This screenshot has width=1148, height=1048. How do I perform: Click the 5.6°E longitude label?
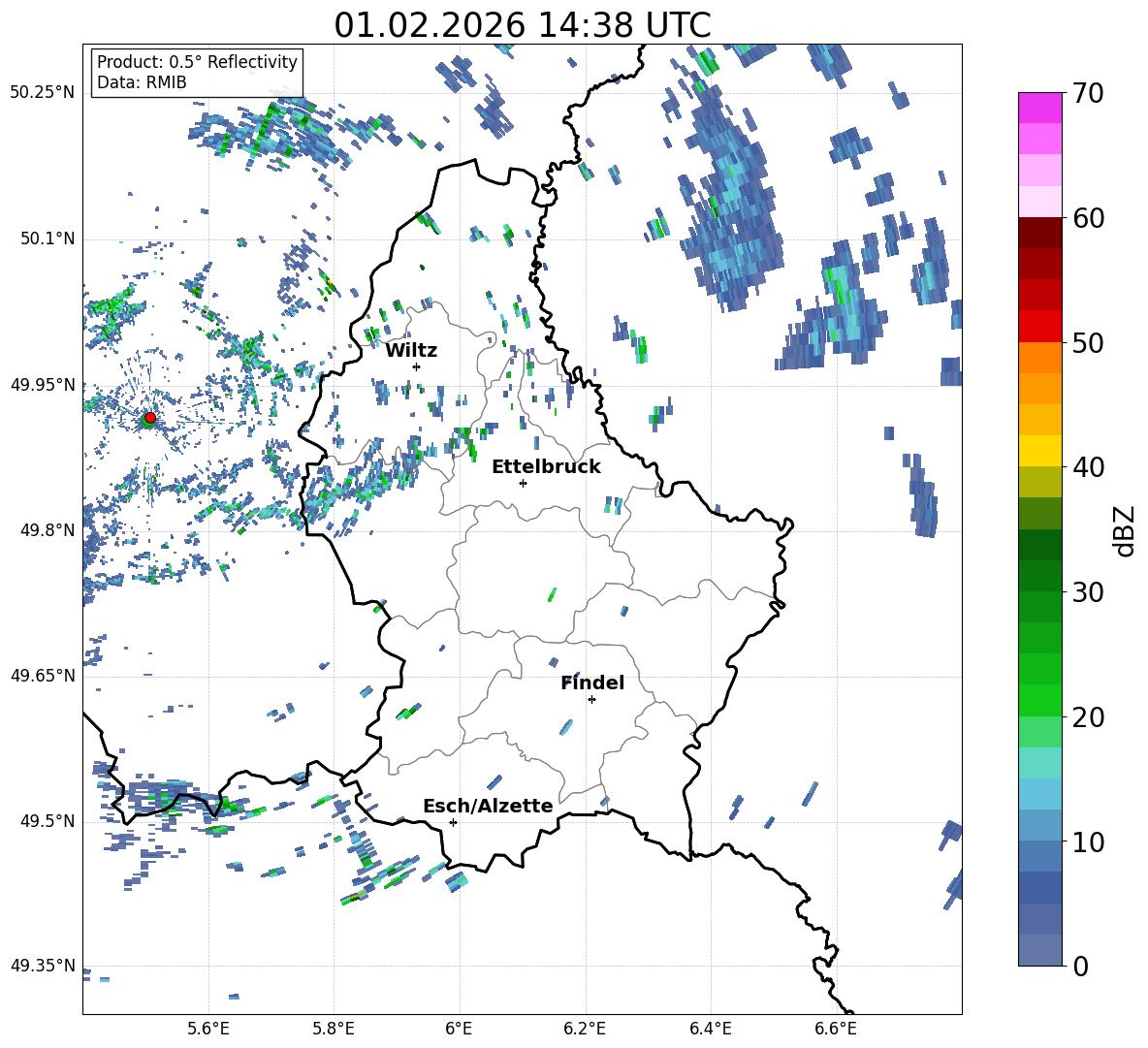tap(208, 1030)
